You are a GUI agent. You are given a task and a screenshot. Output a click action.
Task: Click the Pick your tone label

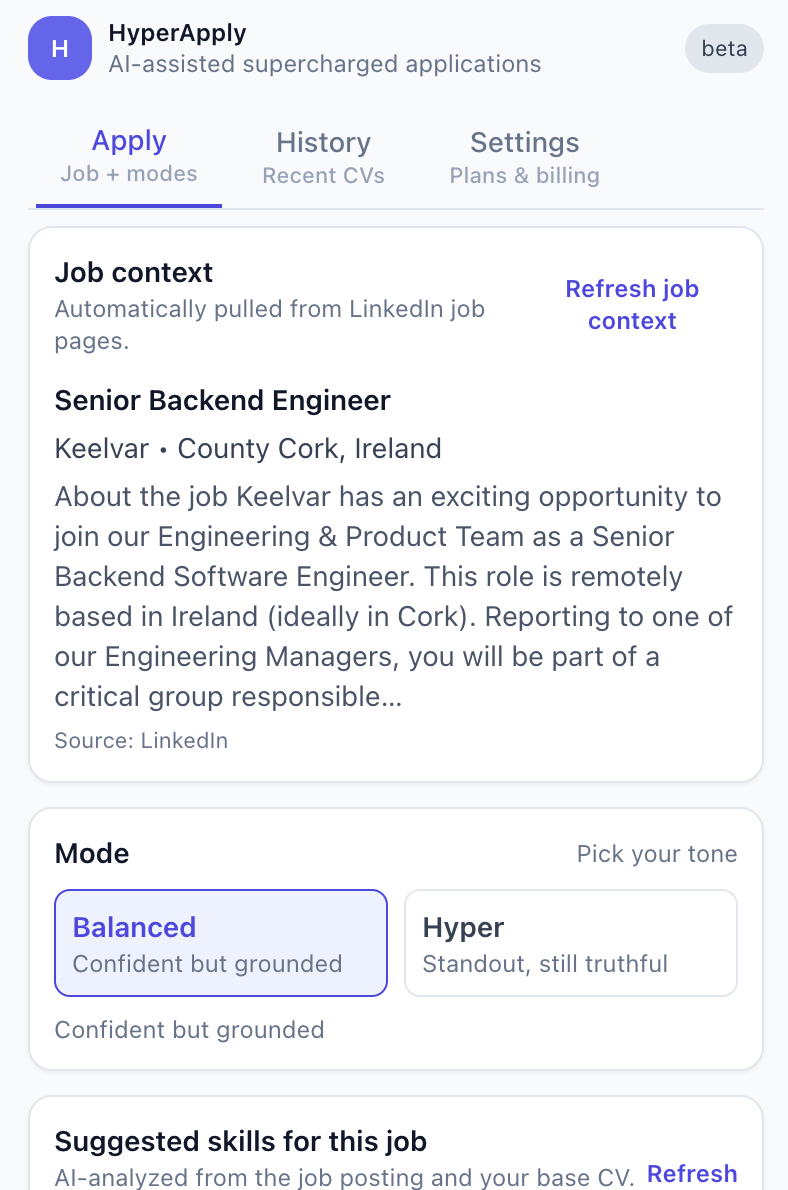tap(657, 853)
